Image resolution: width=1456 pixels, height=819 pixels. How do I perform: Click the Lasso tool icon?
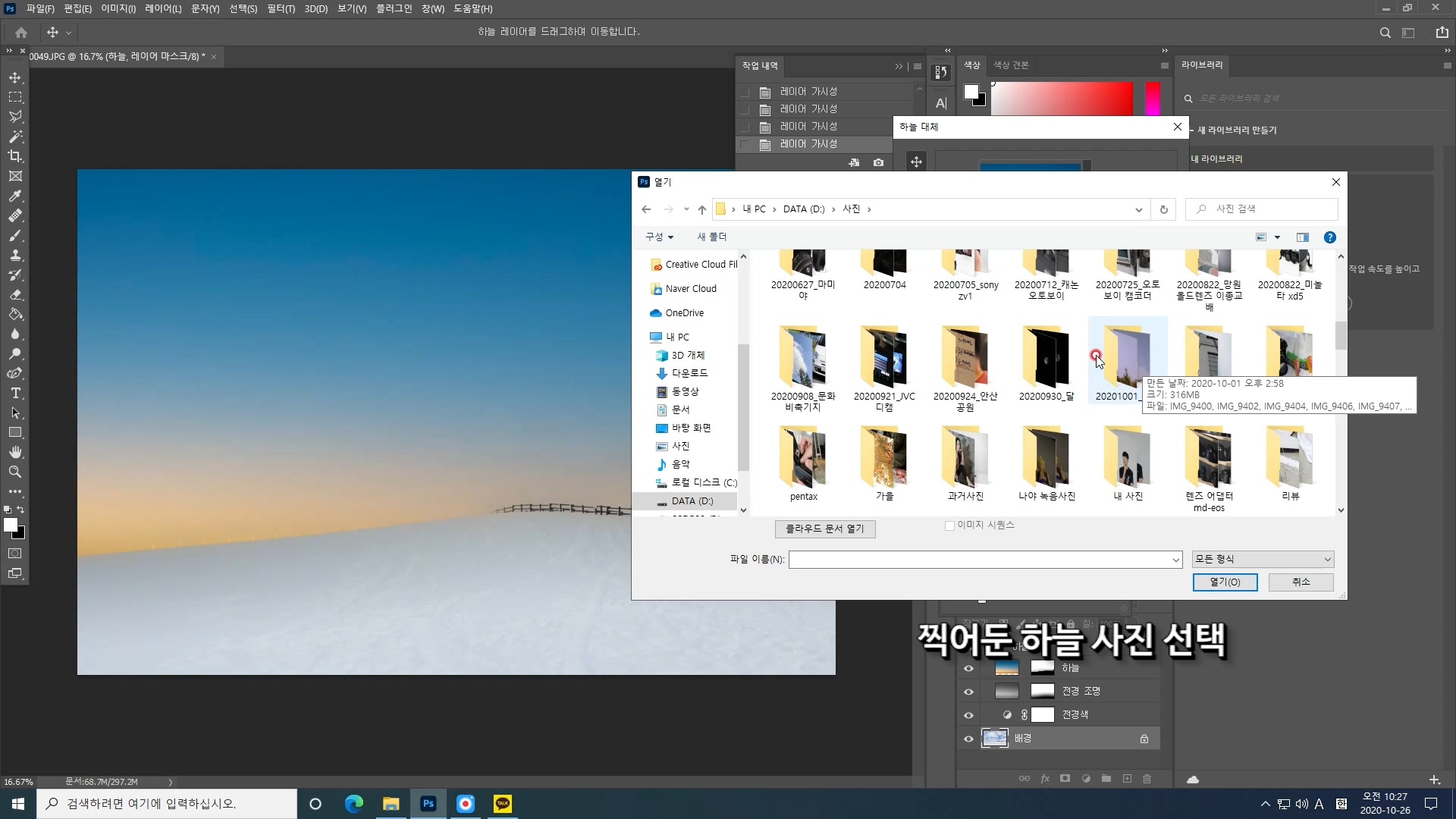pyautogui.click(x=15, y=117)
